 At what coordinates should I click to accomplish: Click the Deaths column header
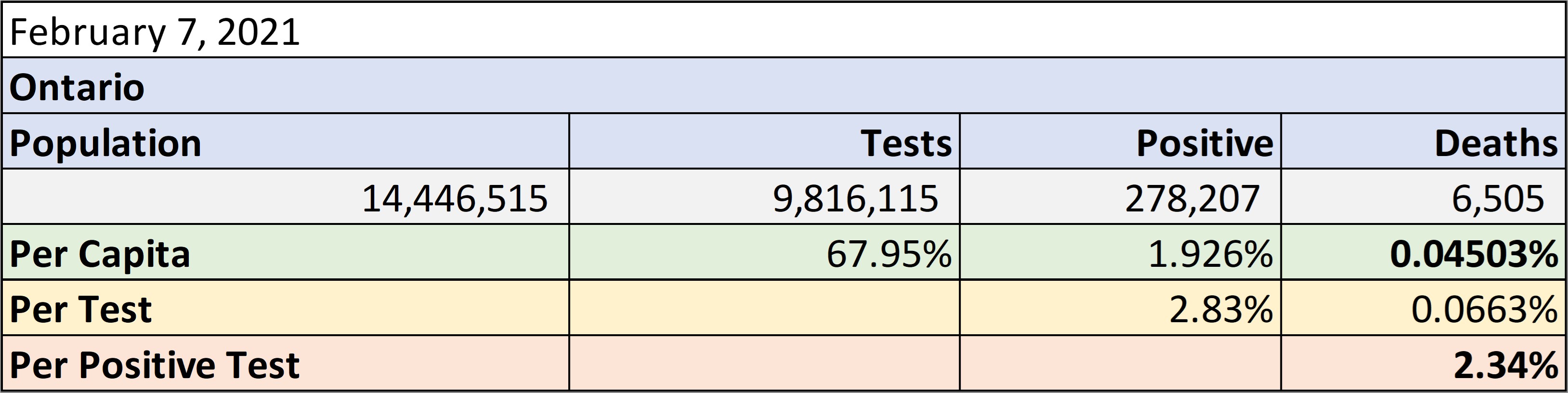coord(1424,141)
